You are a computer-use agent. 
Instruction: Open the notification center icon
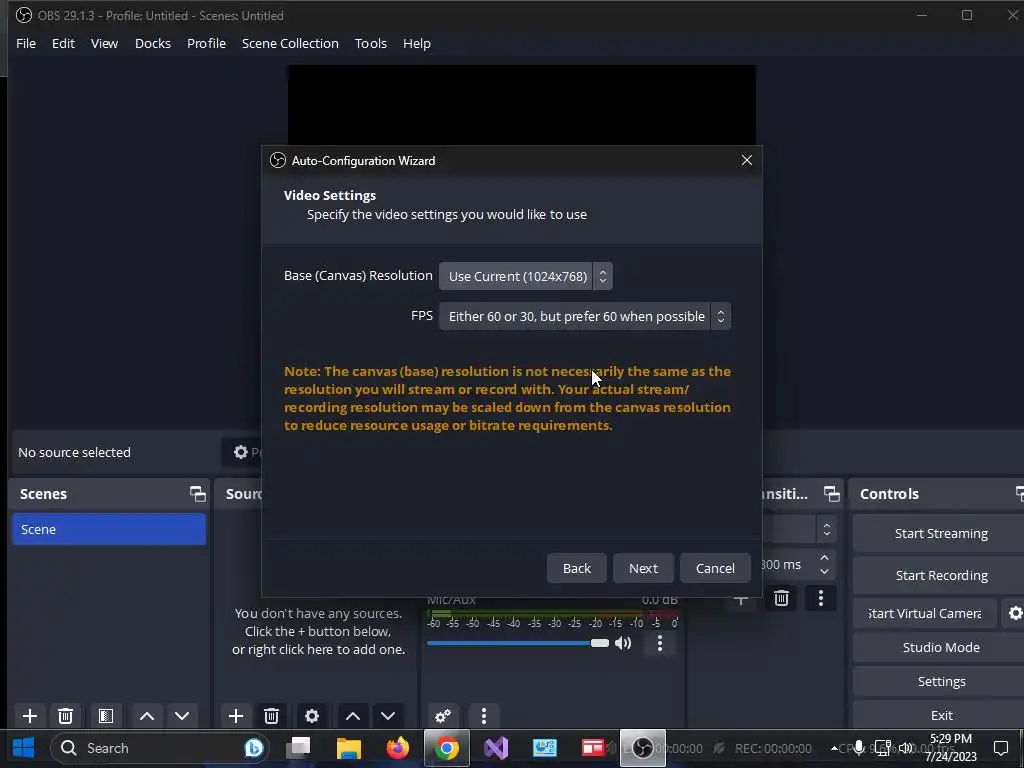pyautogui.click(x=1000, y=748)
